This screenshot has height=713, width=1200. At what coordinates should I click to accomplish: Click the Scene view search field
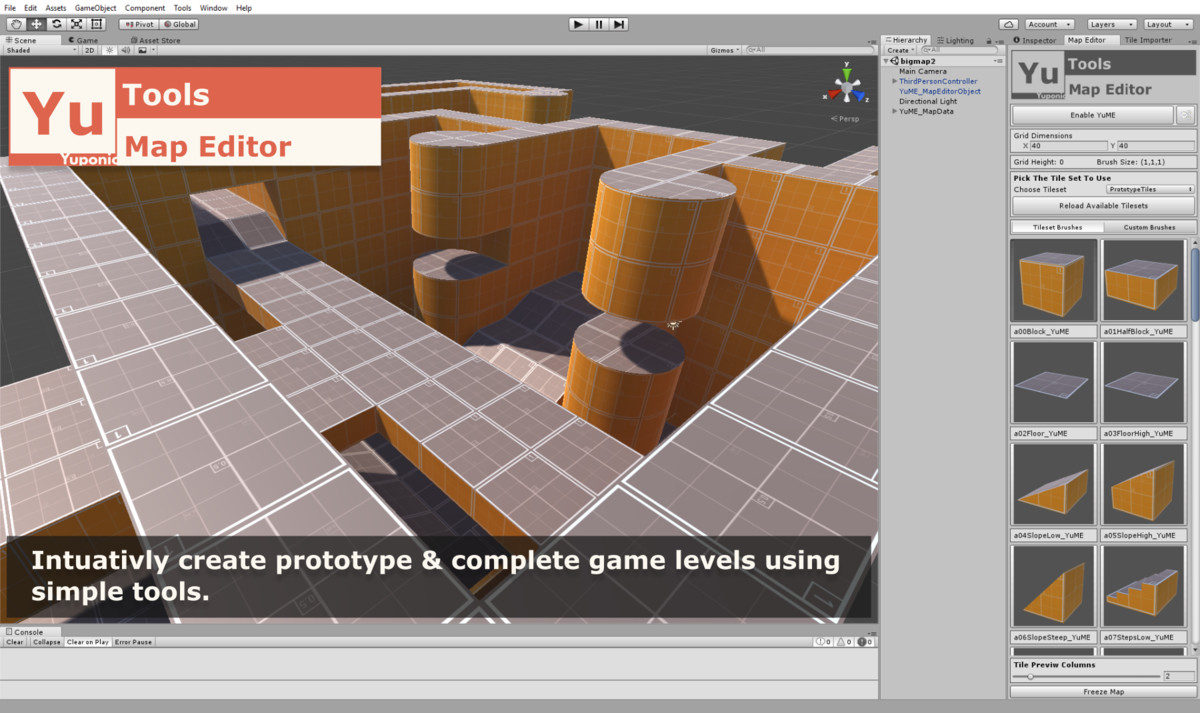point(810,50)
